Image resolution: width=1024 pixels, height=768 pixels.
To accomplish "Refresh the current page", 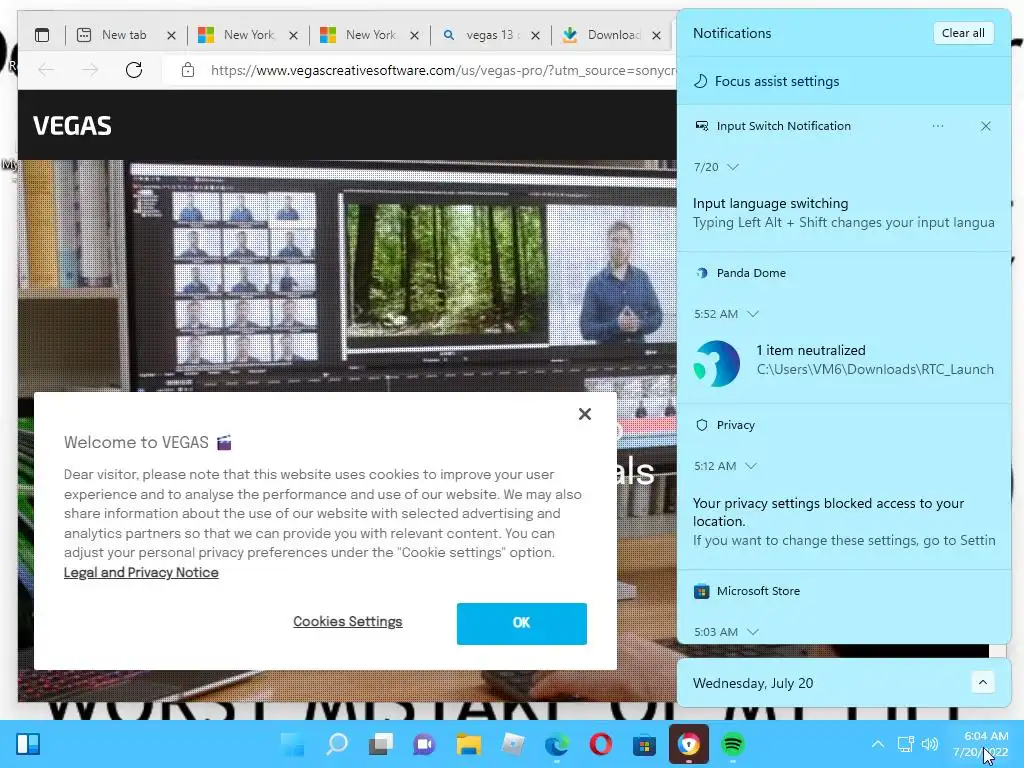I will 134,70.
